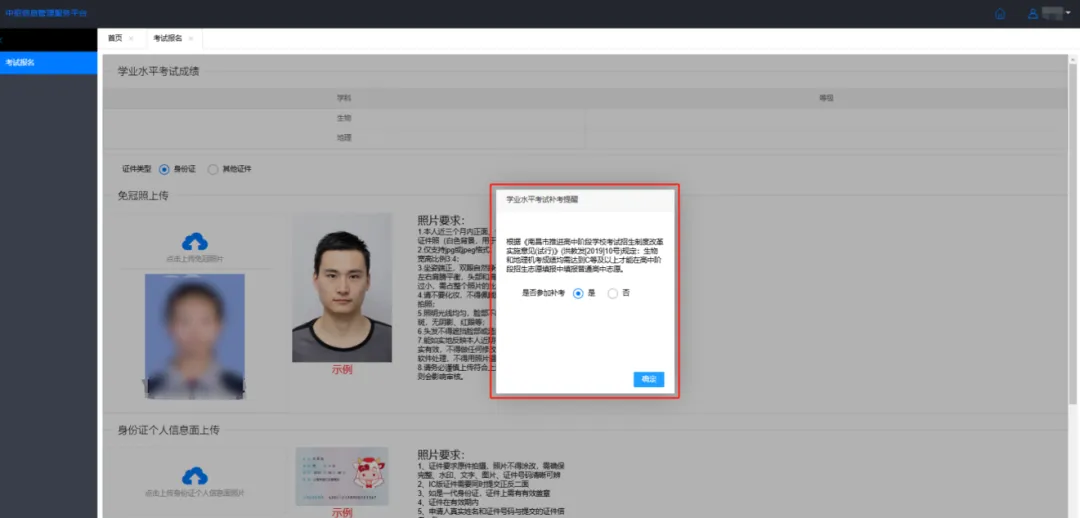This screenshot has height=518, width=1080.
Task: Click the example portrait photo above 示例
Action: [x=342, y=288]
